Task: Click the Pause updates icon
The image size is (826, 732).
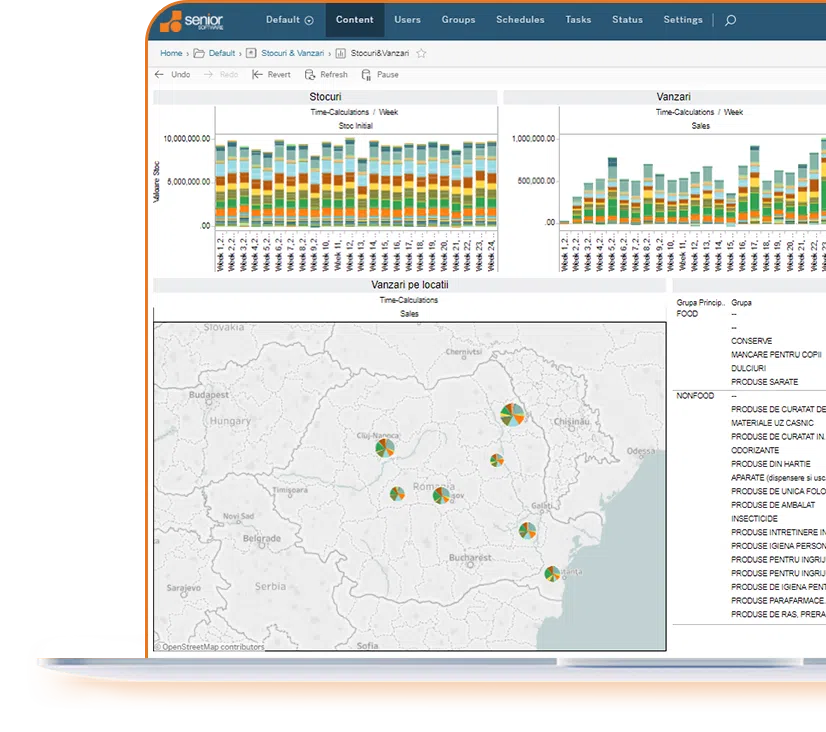Action: [x=366, y=75]
